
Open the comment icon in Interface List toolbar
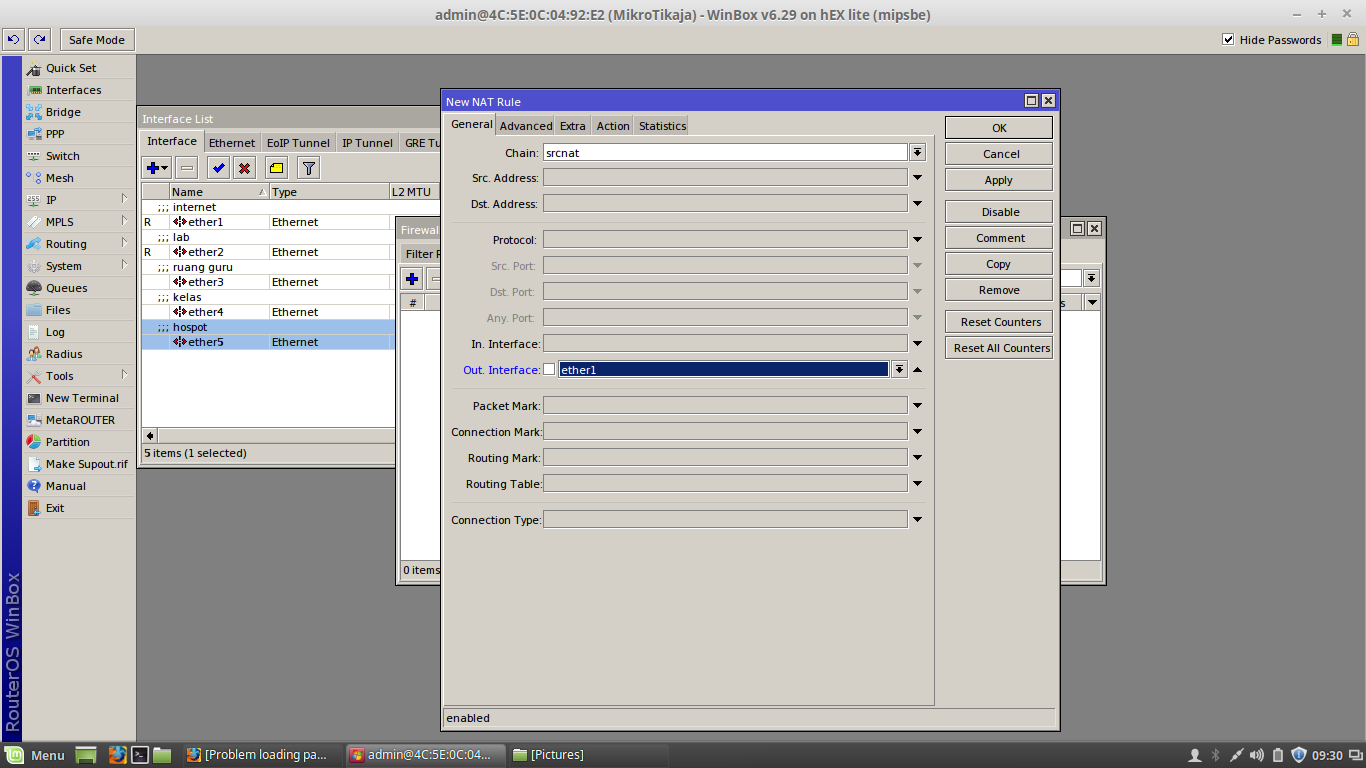click(277, 167)
